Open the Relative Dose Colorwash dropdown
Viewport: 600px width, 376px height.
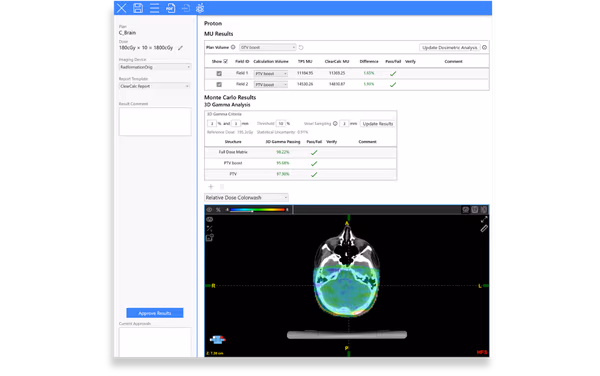(x=246, y=197)
